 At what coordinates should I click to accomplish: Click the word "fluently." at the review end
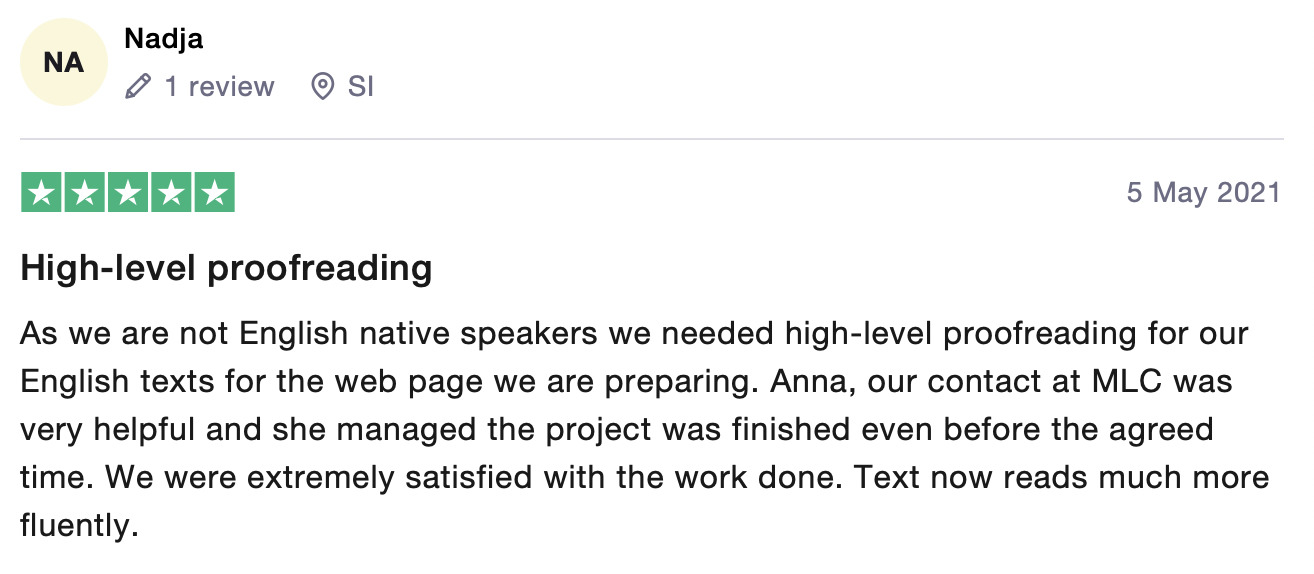[78, 526]
